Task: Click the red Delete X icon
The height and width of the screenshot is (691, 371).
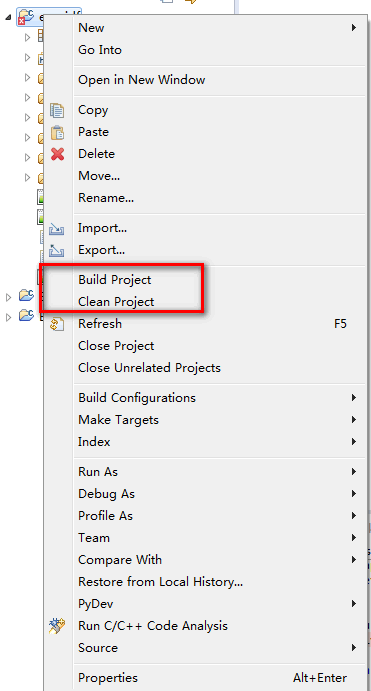Action: [57, 154]
